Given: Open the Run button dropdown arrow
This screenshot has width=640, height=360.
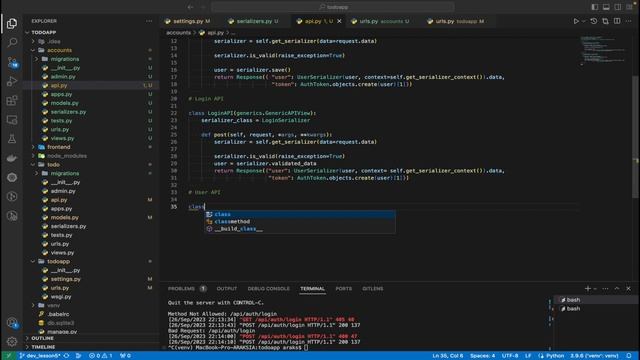Looking at the screenshot, I should [x=583, y=21].
